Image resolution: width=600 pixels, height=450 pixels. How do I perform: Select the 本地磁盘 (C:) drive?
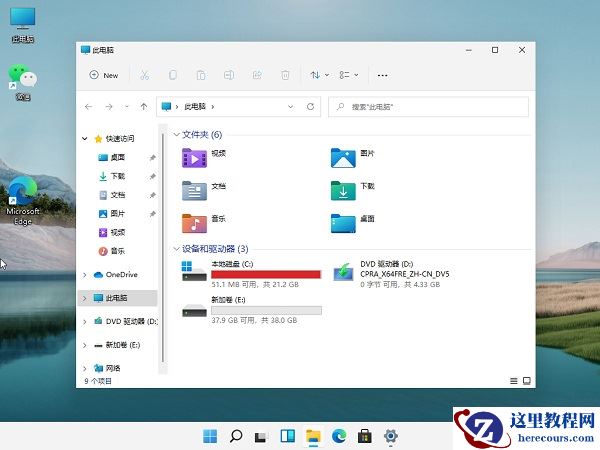click(251, 274)
